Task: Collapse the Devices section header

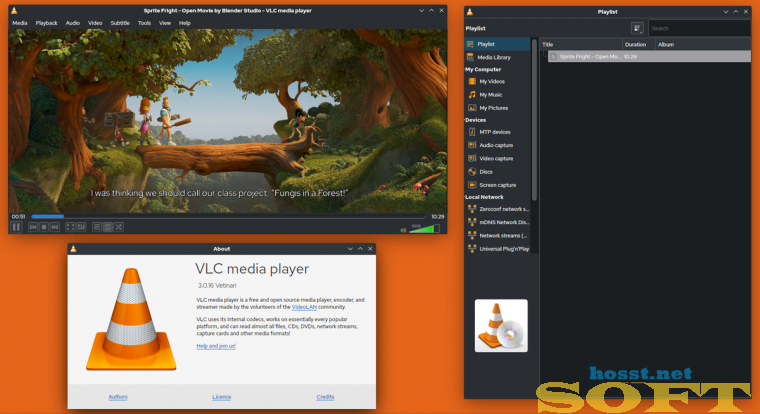Action: [475, 120]
